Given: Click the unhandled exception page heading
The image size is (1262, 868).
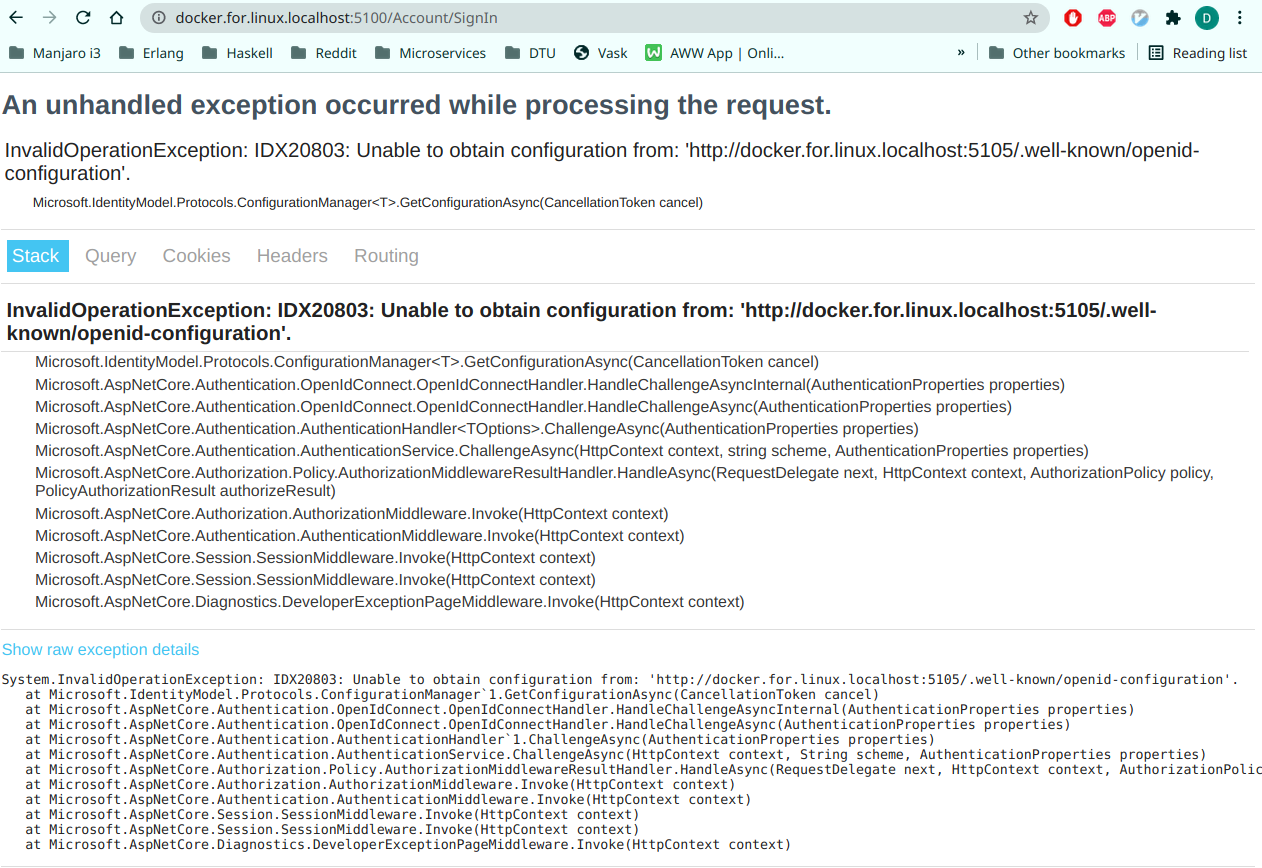Looking at the screenshot, I should pyautogui.click(x=417, y=105).
